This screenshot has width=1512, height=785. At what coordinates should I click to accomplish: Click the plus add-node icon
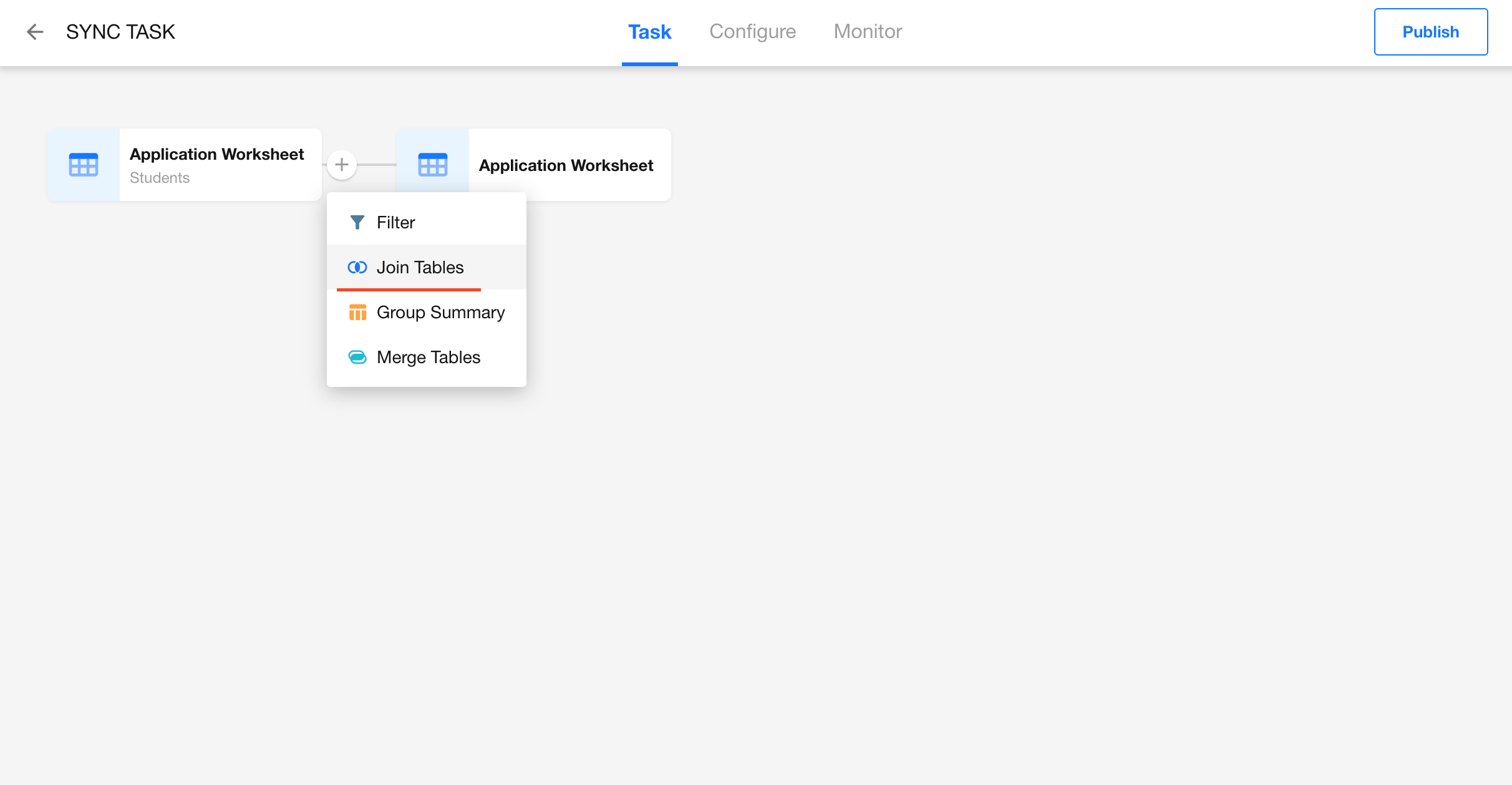pos(342,165)
